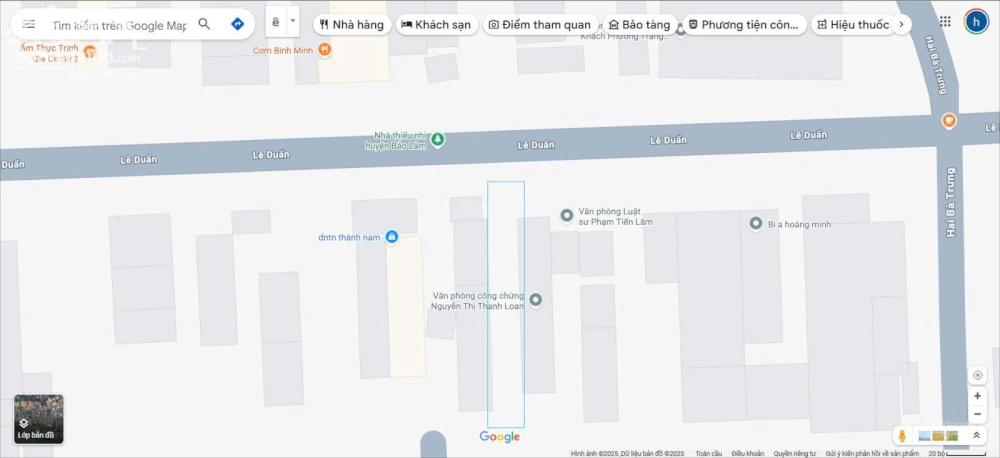Click the search magnifier icon
The image size is (1000, 458).
pos(204,24)
